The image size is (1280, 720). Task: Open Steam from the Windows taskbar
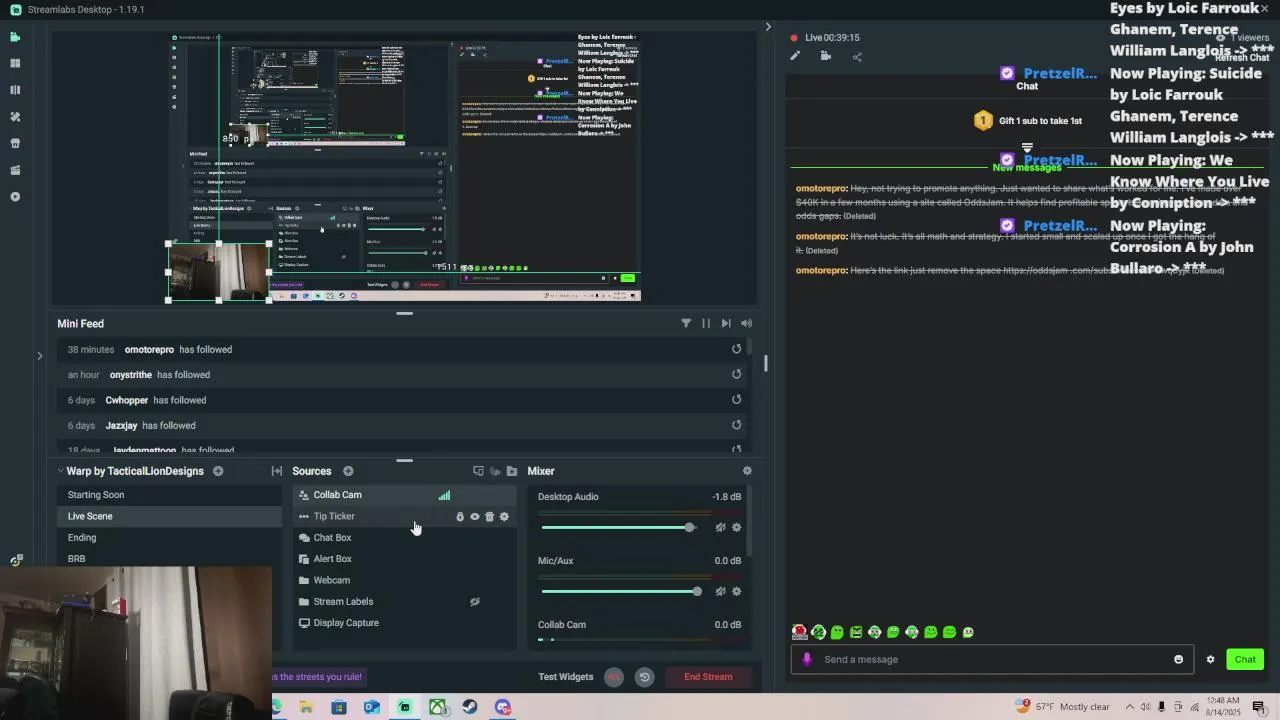[x=470, y=707]
